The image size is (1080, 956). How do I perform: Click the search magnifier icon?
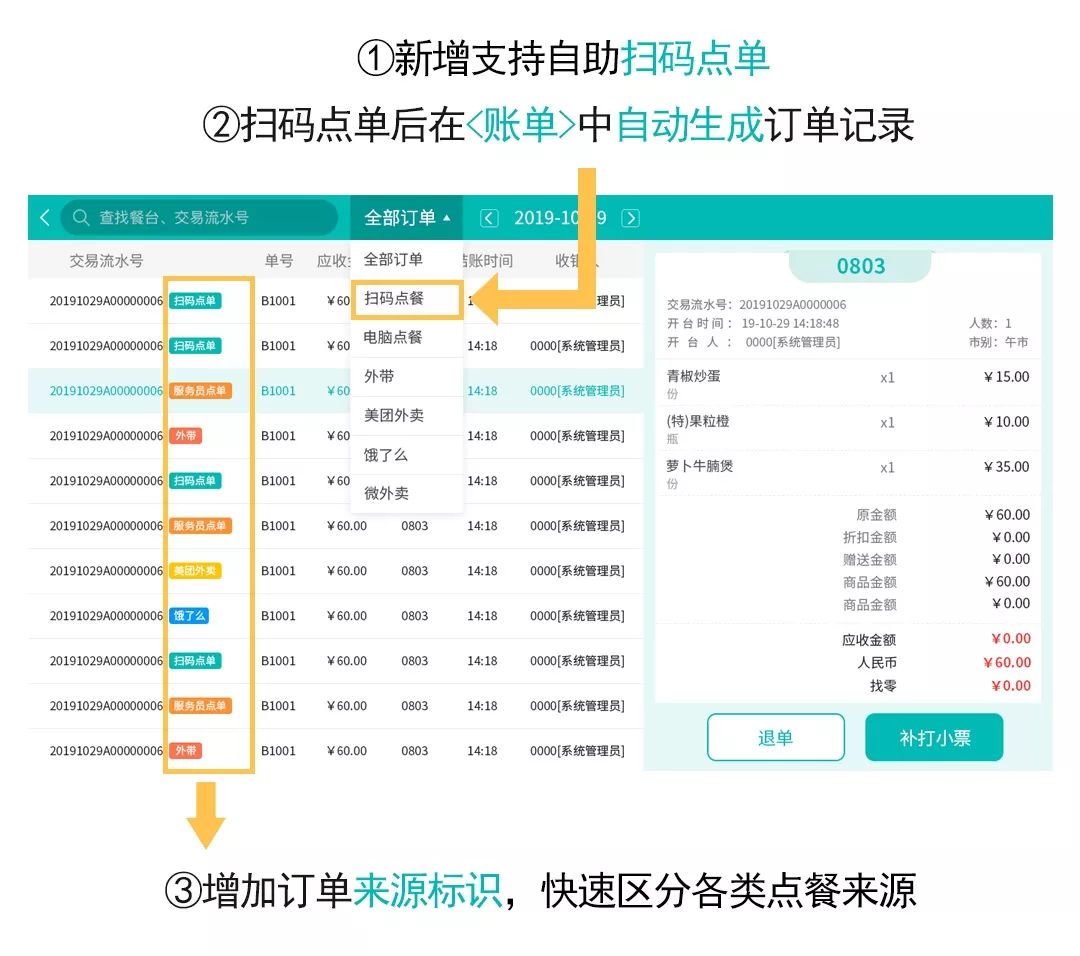81,218
